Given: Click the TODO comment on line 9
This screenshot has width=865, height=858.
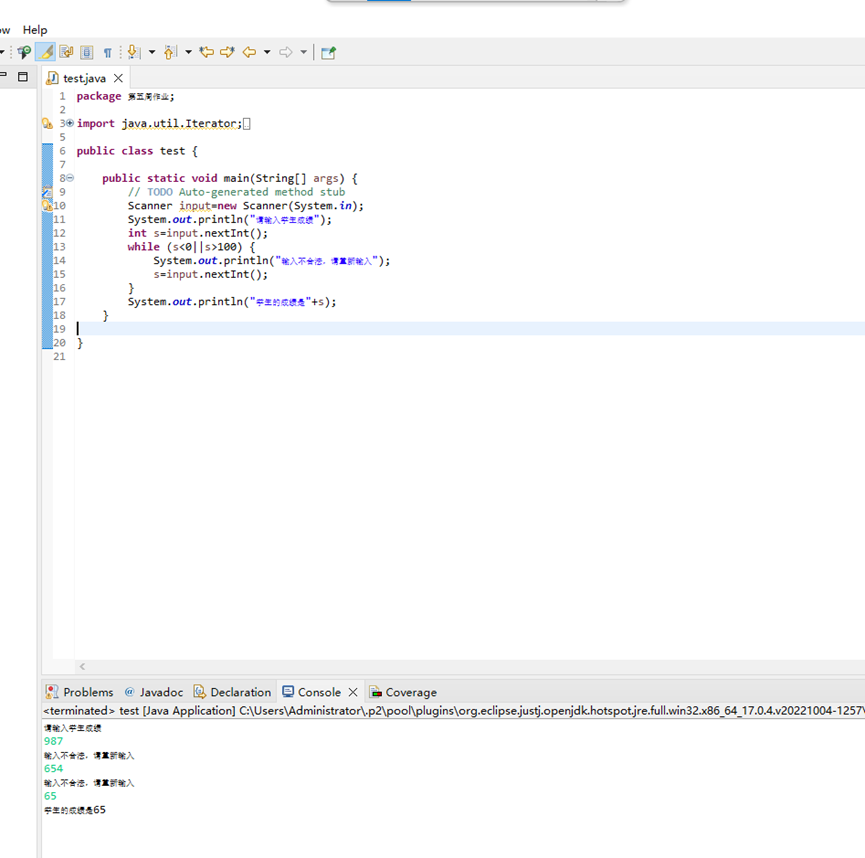Looking at the screenshot, I should click(236, 192).
